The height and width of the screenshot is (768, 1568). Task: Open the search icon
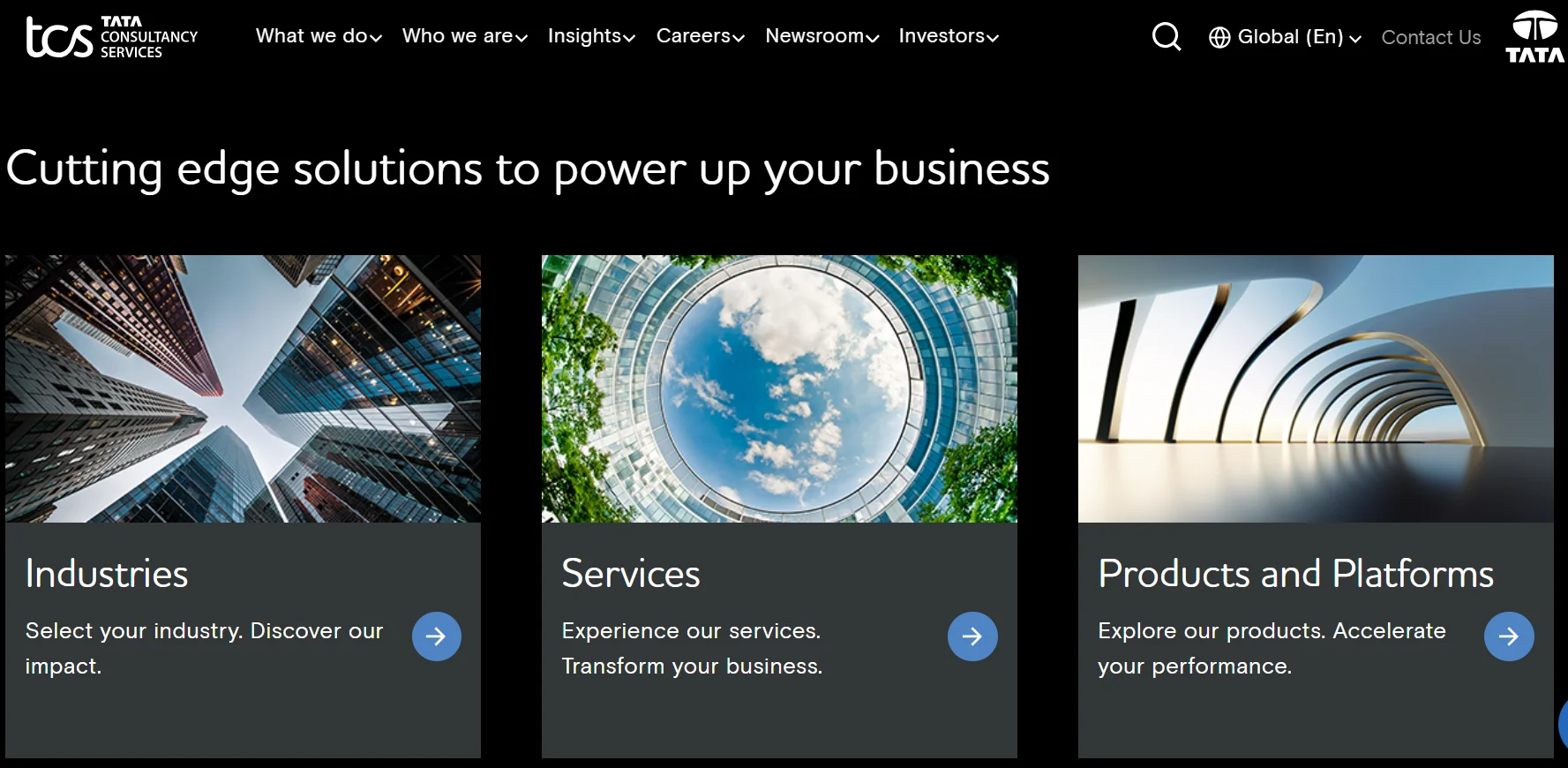point(1167,37)
